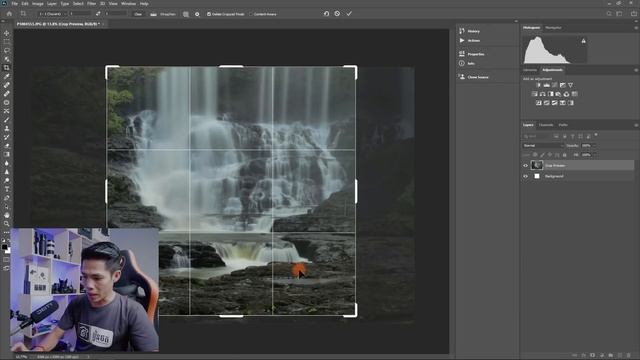
Task: Toggle lock all for the layer
Action: point(564,155)
